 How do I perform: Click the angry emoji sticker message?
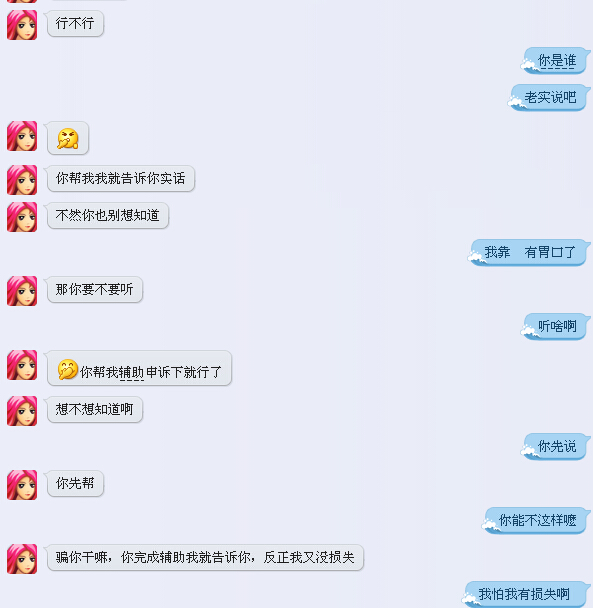(x=68, y=138)
